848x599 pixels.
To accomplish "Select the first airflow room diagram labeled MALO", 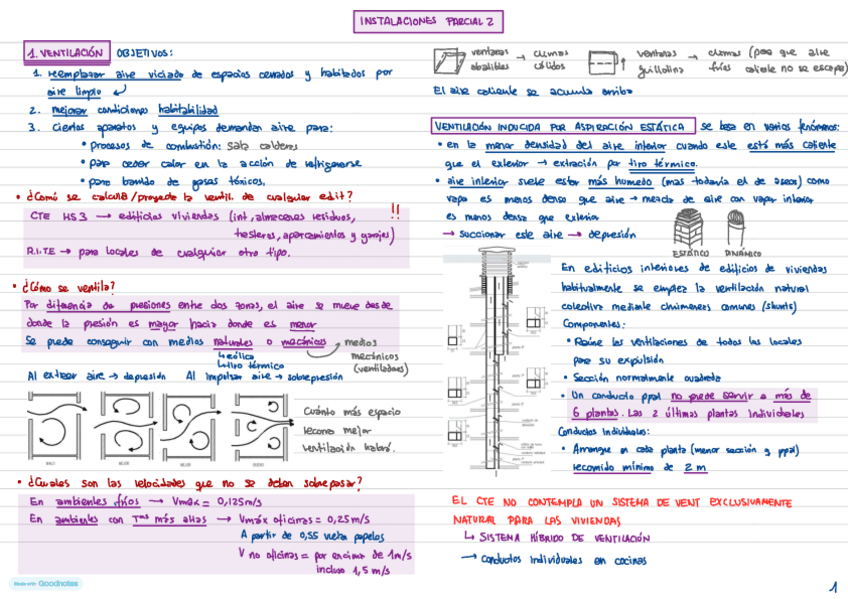I will coord(55,426).
